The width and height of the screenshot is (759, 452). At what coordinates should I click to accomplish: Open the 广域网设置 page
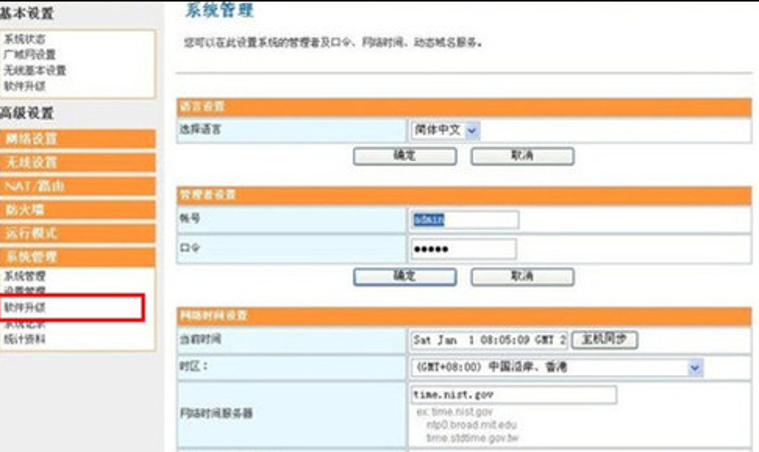pos(29,54)
